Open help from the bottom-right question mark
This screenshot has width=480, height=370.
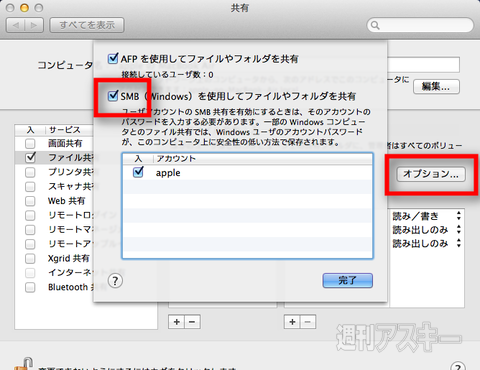(458, 367)
